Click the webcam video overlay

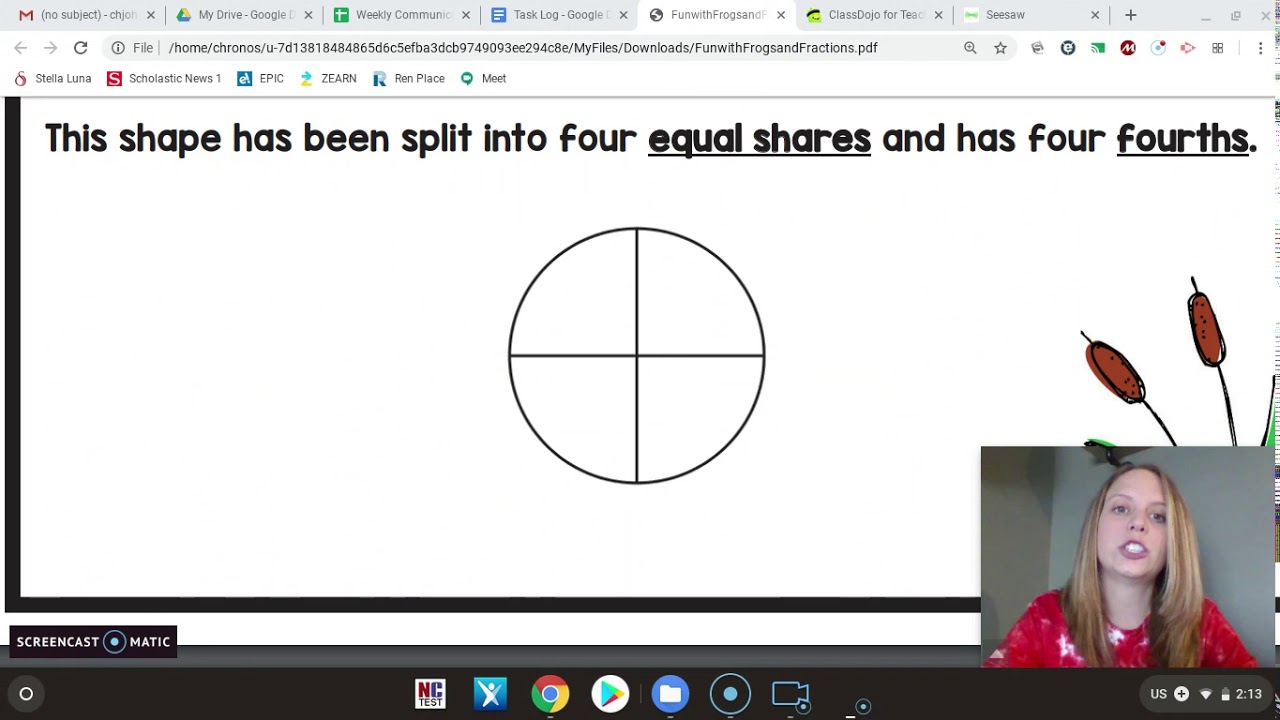click(x=1130, y=557)
